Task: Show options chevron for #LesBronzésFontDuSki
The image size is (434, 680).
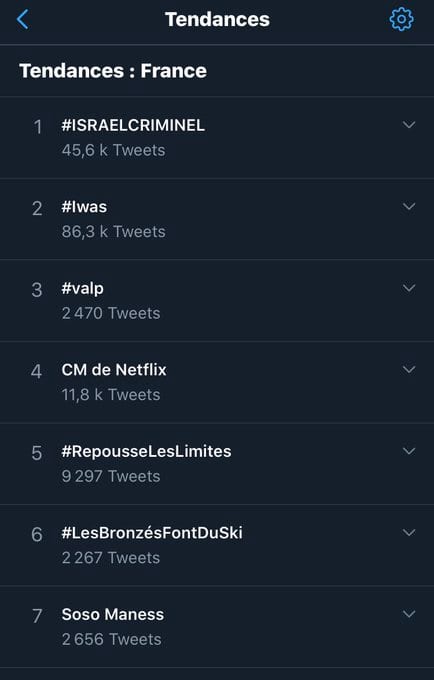Action: tap(409, 533)
